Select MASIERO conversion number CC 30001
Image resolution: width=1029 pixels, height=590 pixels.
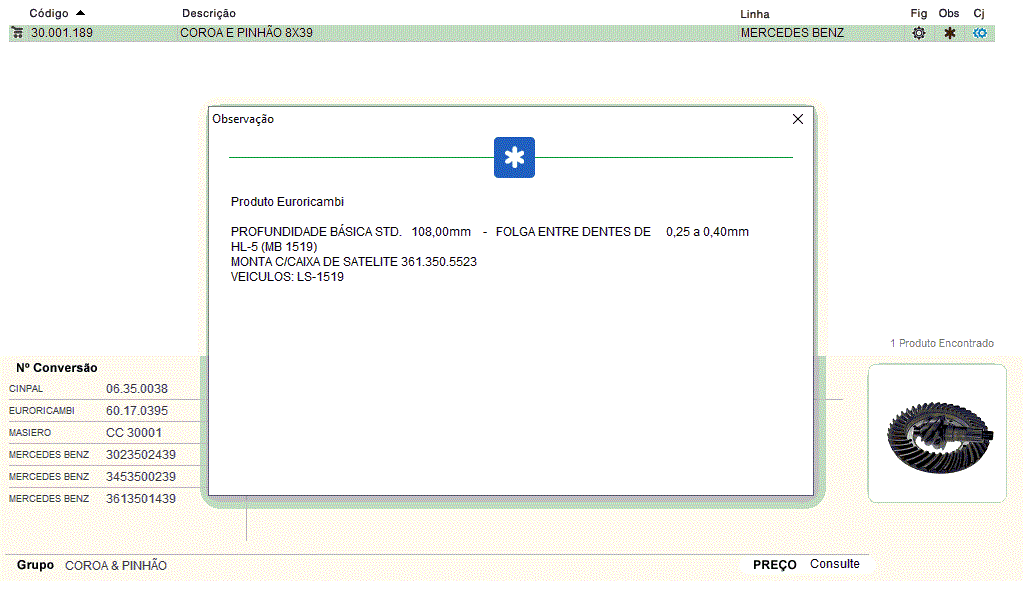click(x=133, y=433)
